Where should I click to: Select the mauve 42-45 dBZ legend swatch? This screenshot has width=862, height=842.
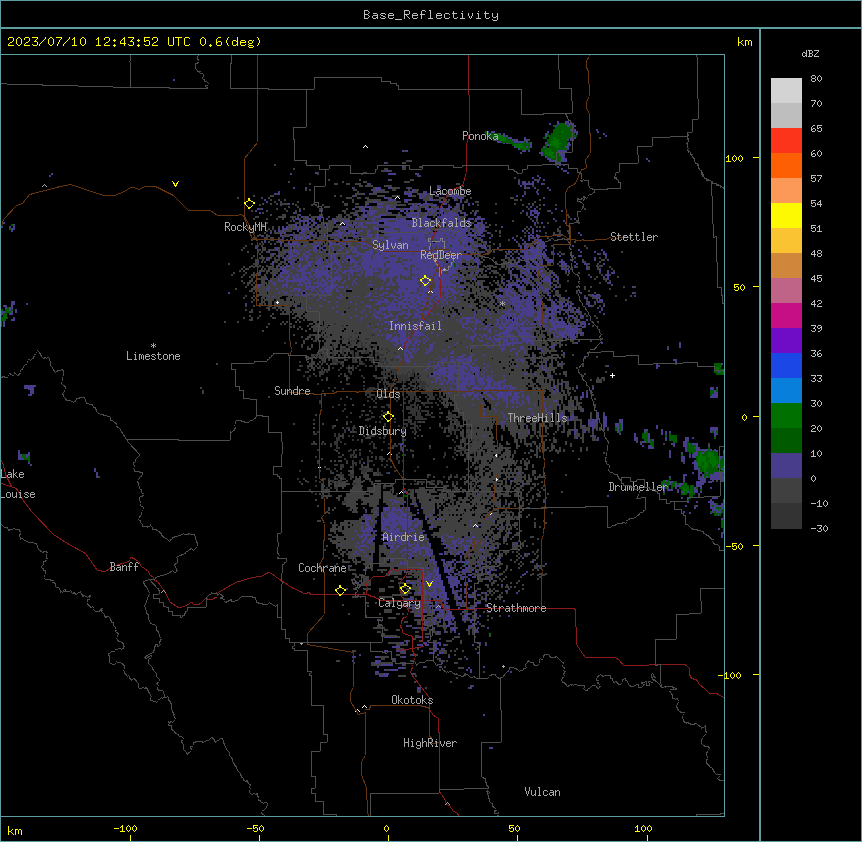tap(786, 290)
